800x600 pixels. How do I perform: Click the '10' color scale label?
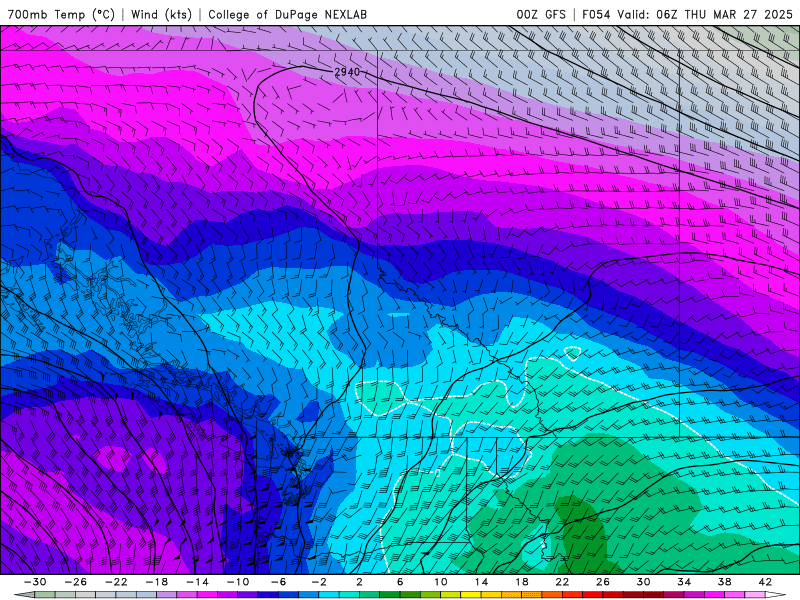click(440, 582)
